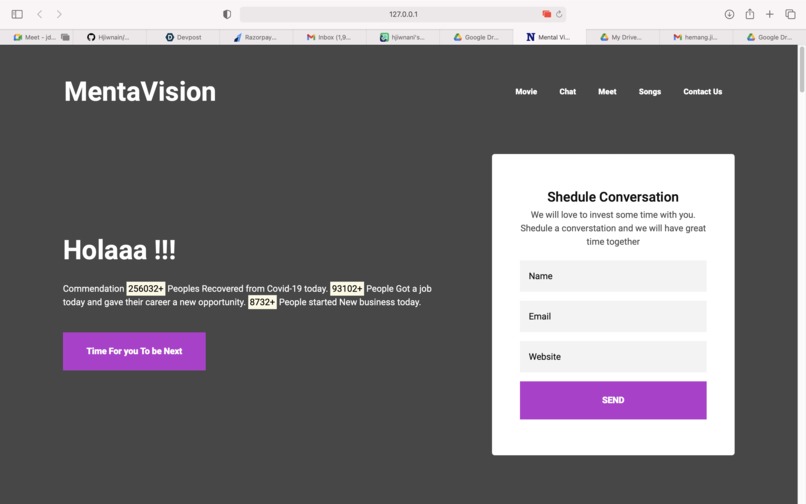Viewport: 806px width, 504px height.
Task: Show the tab overview icon
Action: (790, 14)
